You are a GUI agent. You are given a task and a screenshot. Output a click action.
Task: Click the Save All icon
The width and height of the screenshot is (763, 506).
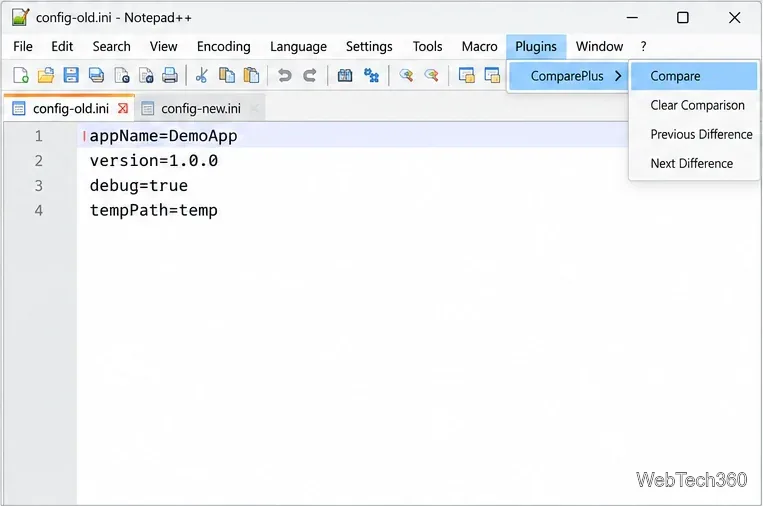click(x=96, y=75)
